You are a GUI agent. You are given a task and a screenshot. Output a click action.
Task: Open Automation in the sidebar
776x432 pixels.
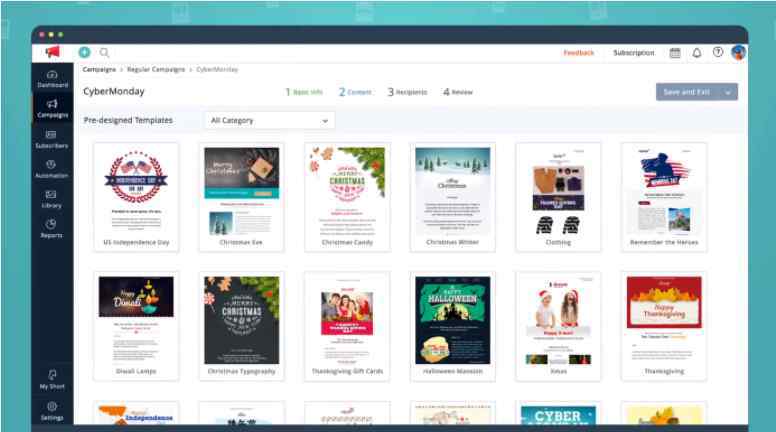pyautogui.click(x=51, y=169)
